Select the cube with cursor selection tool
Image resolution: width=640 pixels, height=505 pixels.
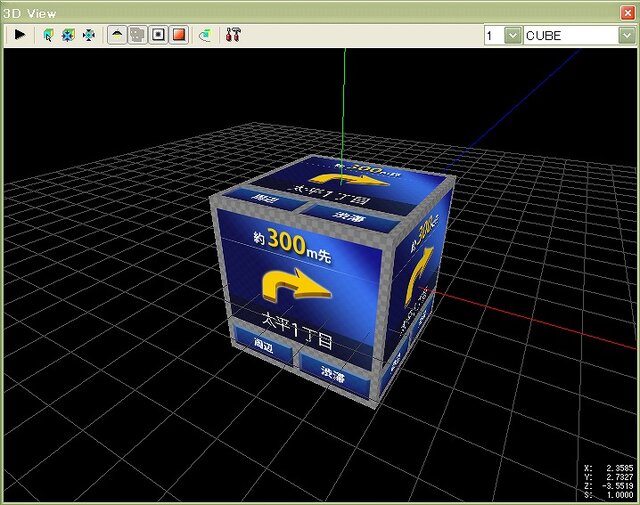[x=48, y=36]
